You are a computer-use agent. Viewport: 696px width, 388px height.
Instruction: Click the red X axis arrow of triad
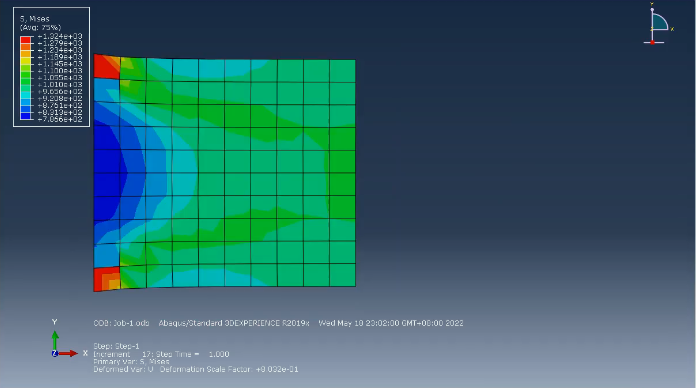click(x=68, y=353)
